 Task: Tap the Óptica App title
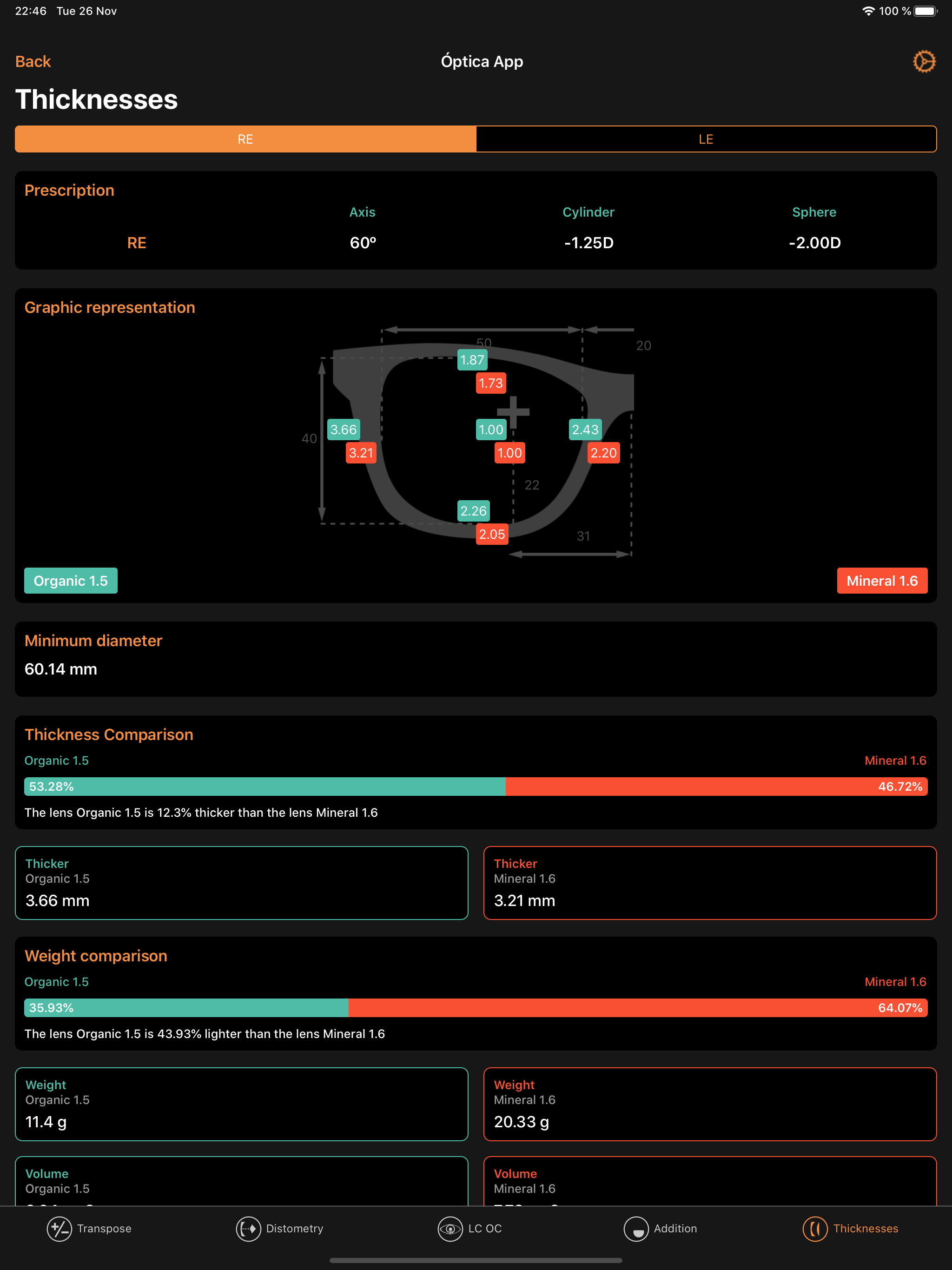482,61
